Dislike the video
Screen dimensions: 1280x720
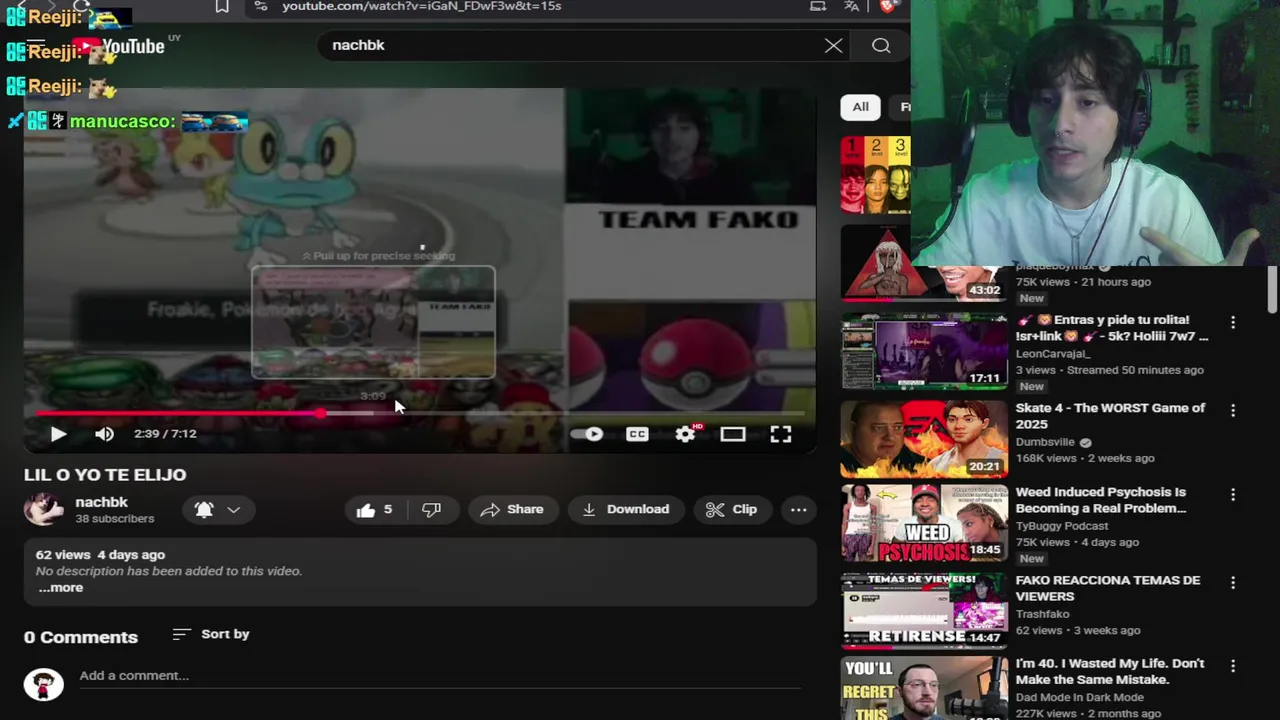pyautogui.click(x=432, y=509)
